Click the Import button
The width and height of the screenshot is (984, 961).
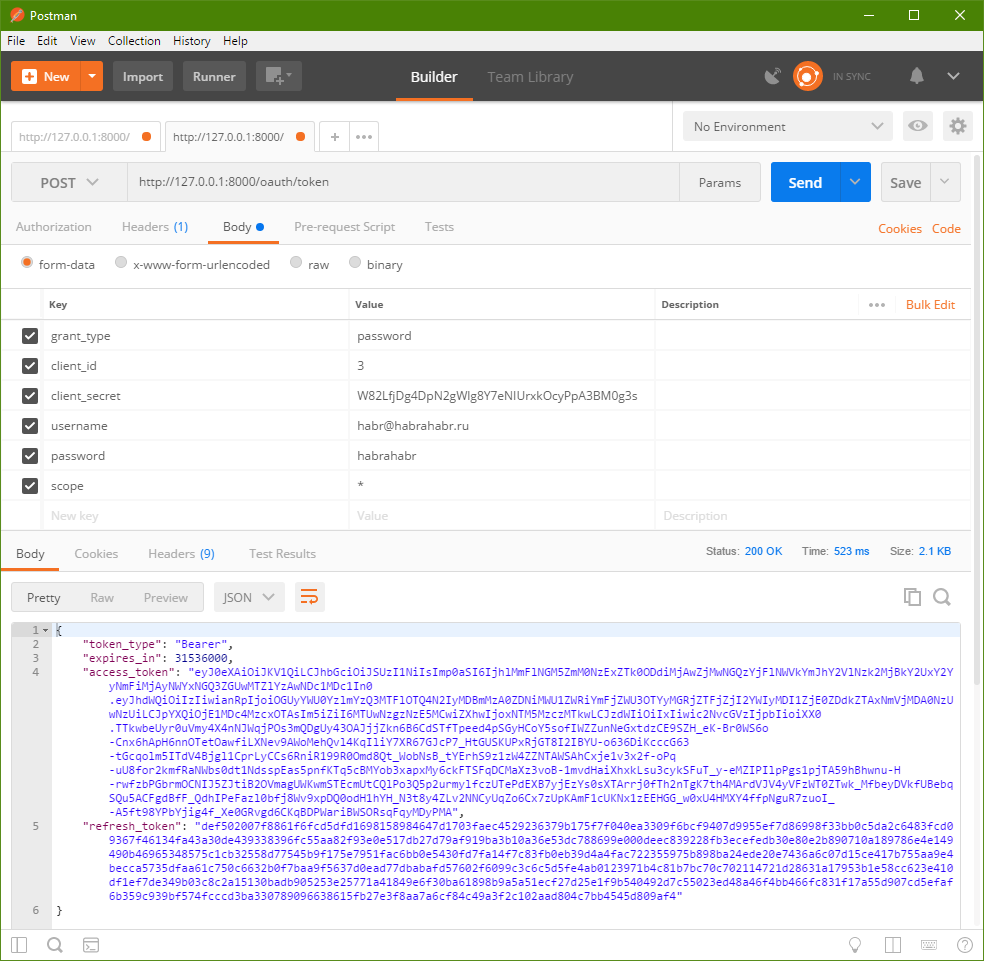(x=142, y=77)
